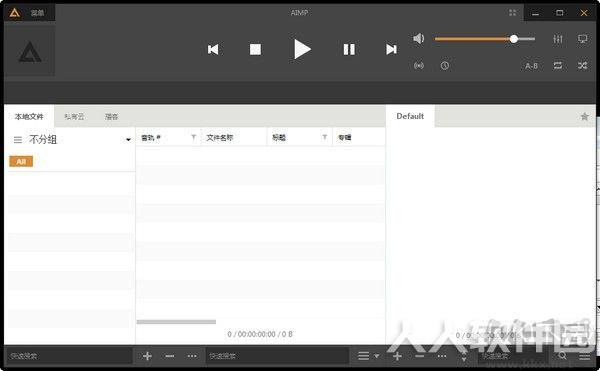The height and width of the screenshot is (371, 600).
Task: Open the equalizer settings icon
Action: pyautogui.click(x=558, y=39)
